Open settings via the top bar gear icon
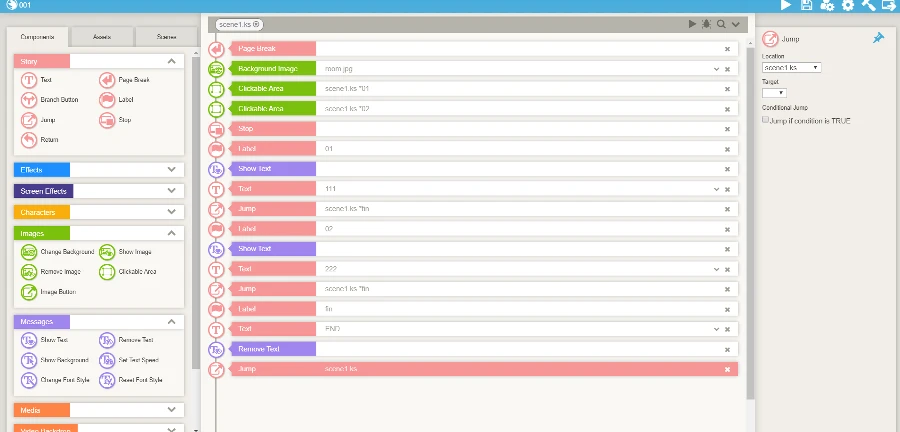The height and width of the screenshot is (432, 900). [x=848, y=6]
